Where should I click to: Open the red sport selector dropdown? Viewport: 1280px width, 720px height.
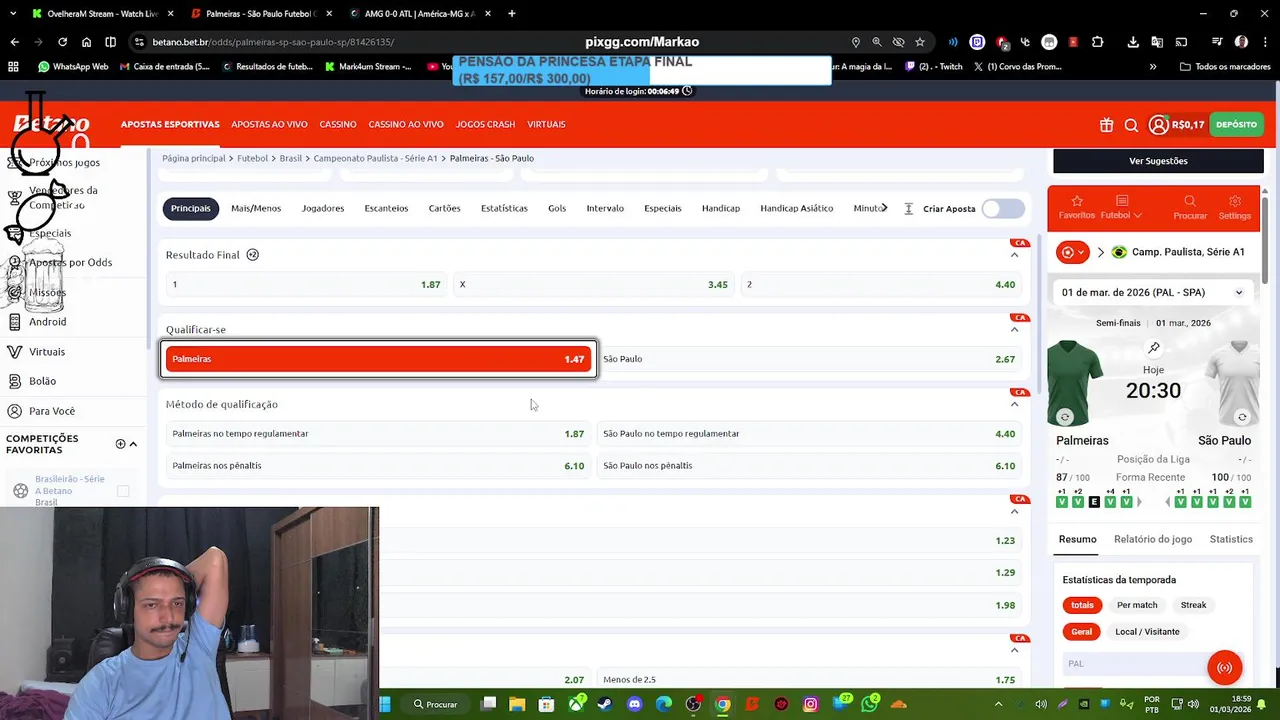pyautogui.click(x=1073, y=252)
